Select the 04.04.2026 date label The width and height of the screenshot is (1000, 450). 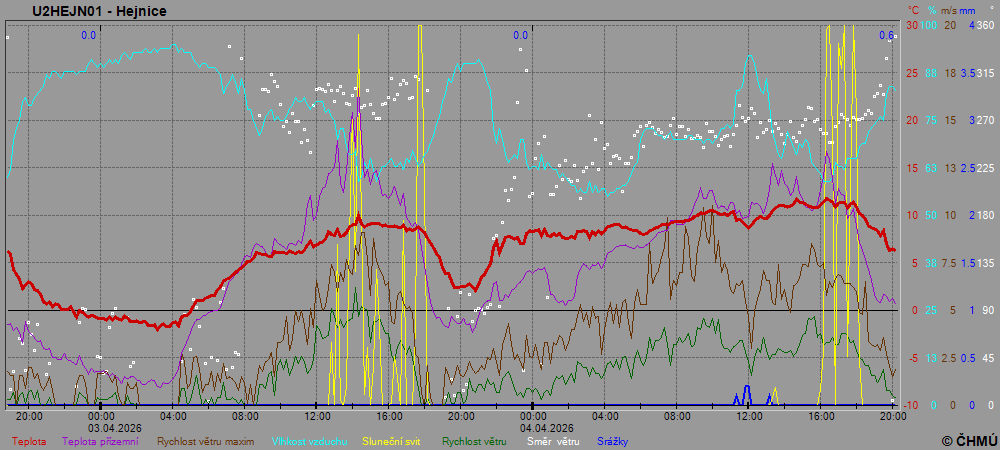click(544, 426)
